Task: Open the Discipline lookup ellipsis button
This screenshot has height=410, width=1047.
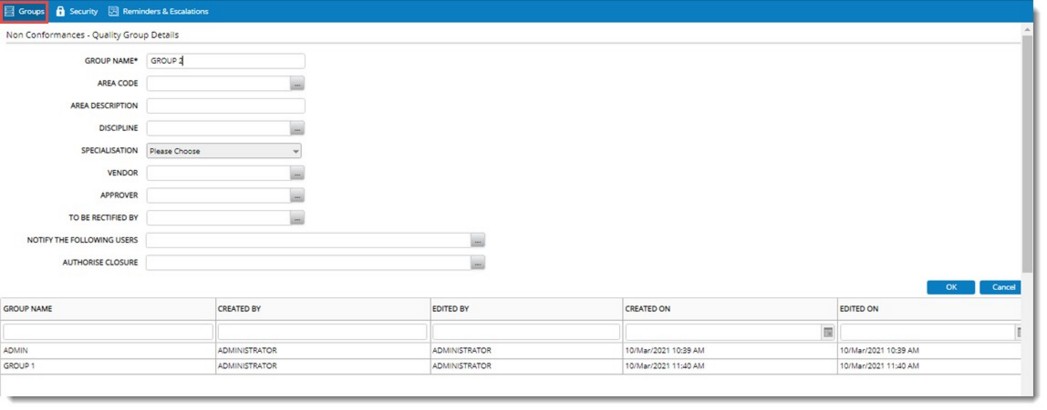Action: (297, 129)
